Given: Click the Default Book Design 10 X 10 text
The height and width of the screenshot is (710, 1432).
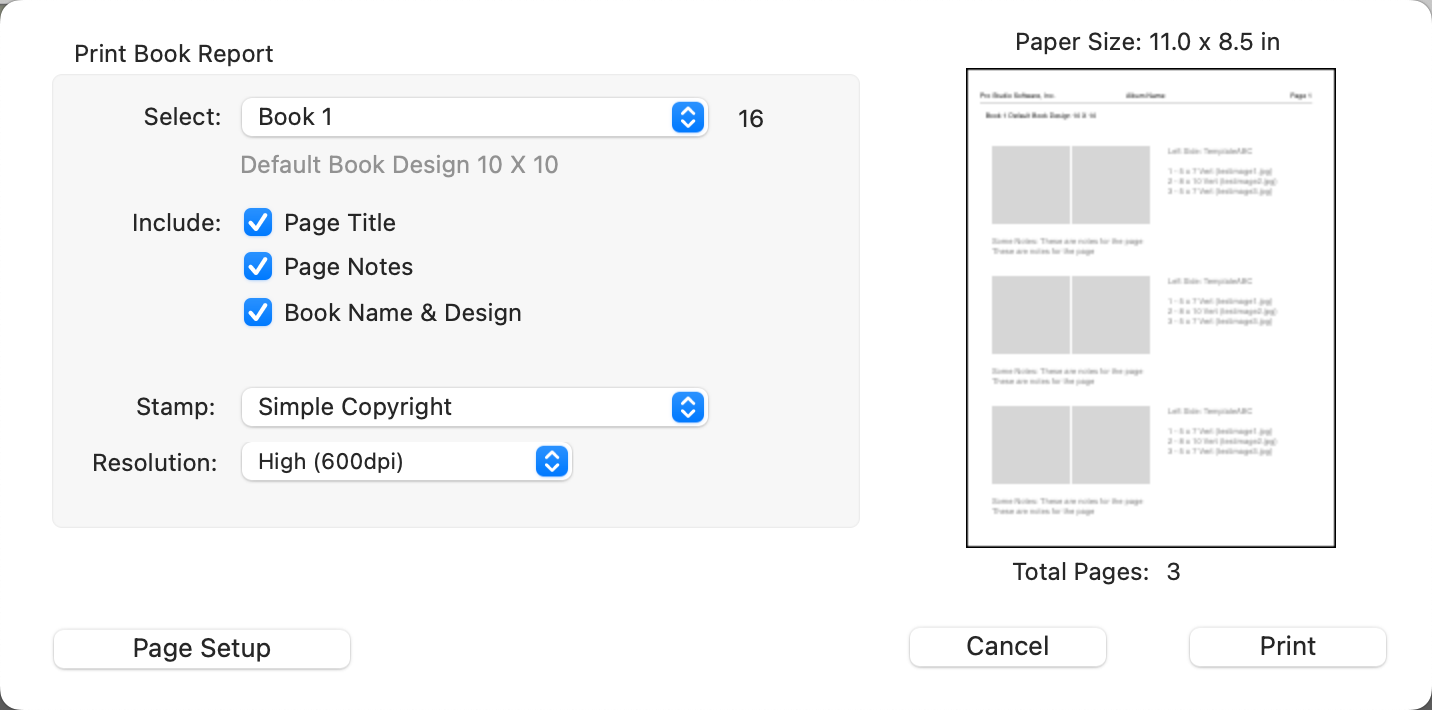Looking at the screenshot, I should point(399,165).
